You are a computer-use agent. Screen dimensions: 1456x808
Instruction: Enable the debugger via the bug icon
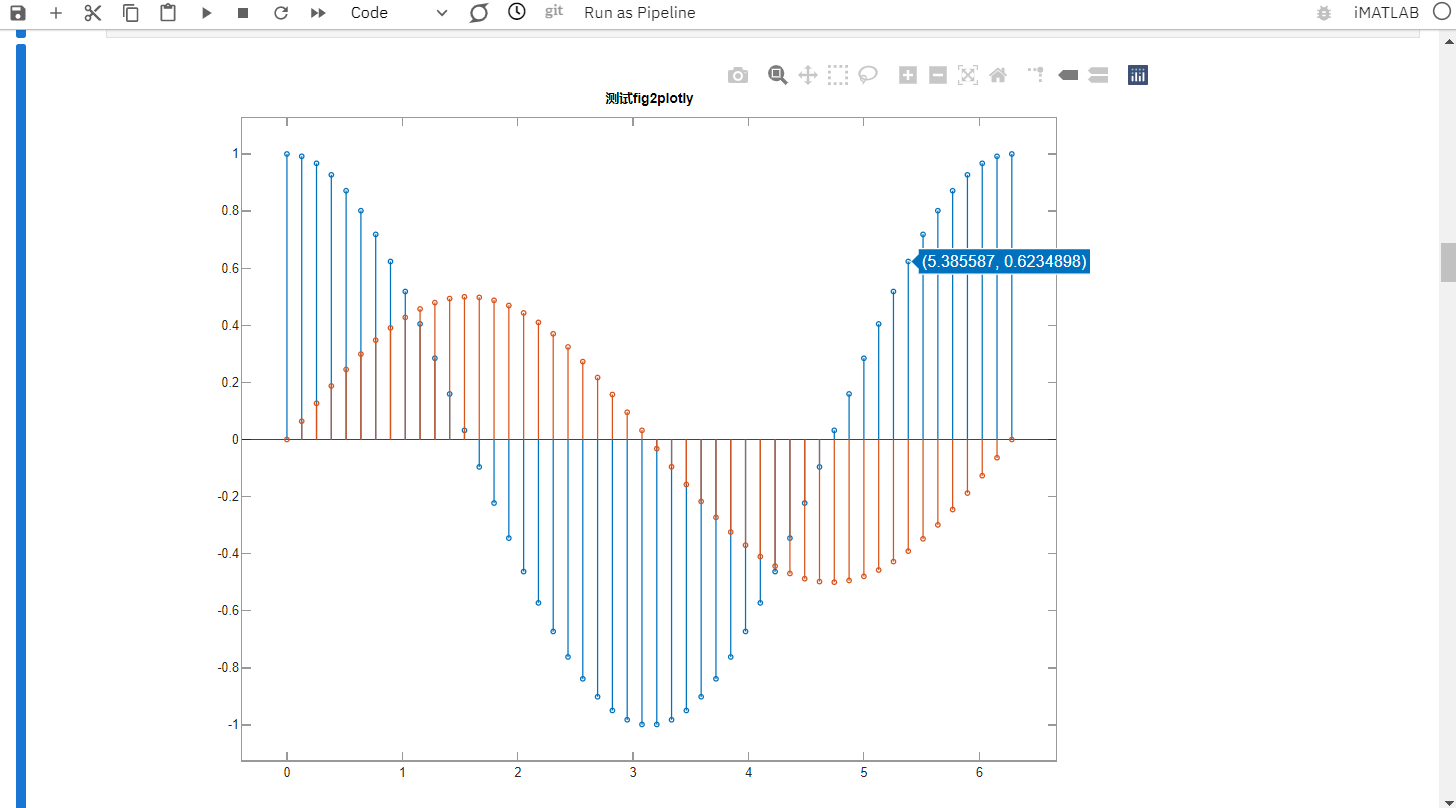click(1324, 13)
